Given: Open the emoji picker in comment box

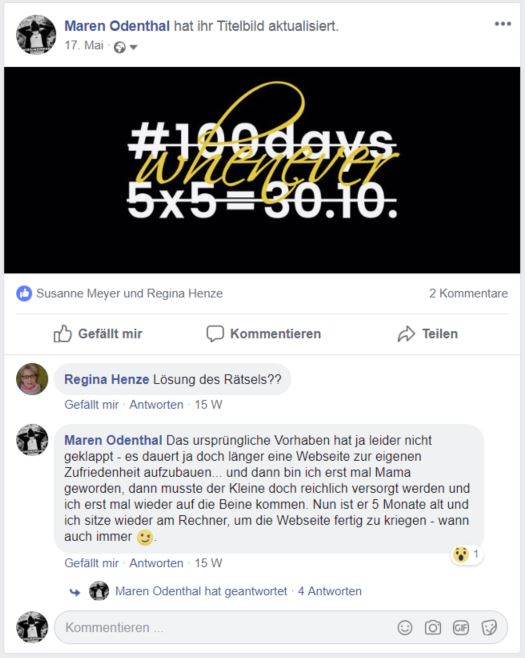Looking at the screenshot, I should tap(405, 627).
